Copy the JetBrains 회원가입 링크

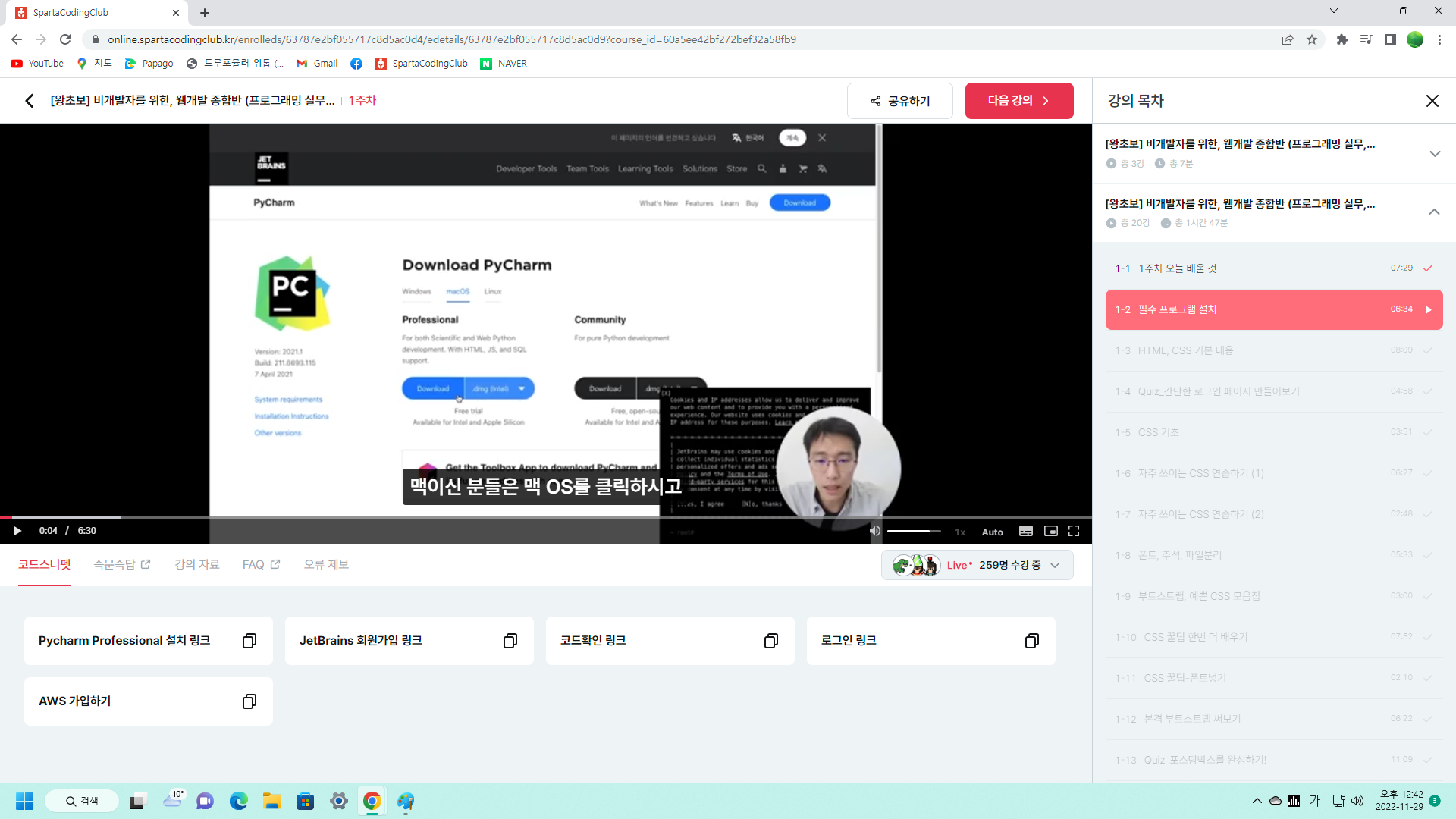[x=510, y=641]
